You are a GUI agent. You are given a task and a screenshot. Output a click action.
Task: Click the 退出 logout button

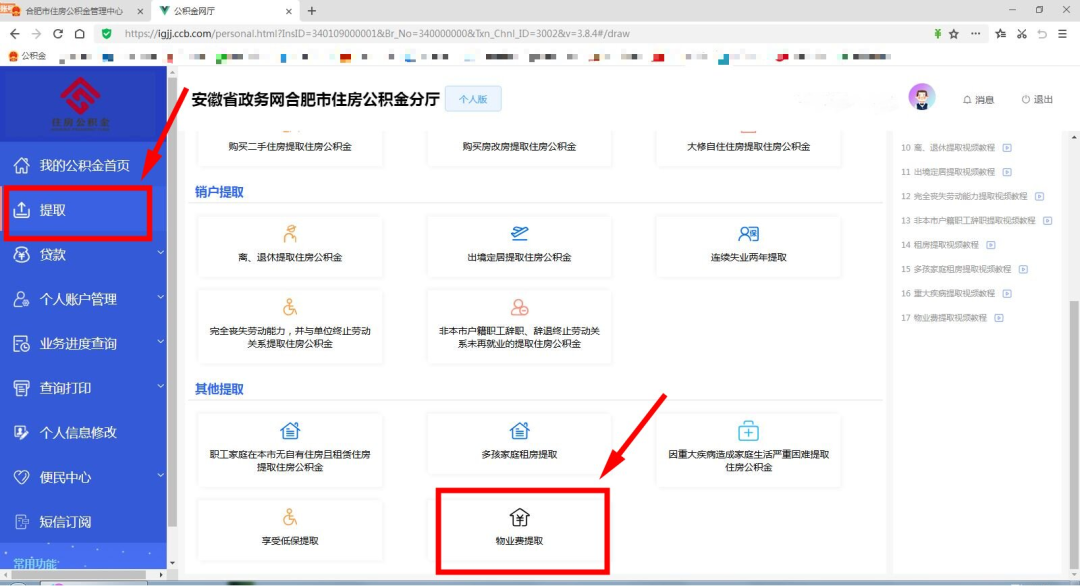pos(1037,100)
